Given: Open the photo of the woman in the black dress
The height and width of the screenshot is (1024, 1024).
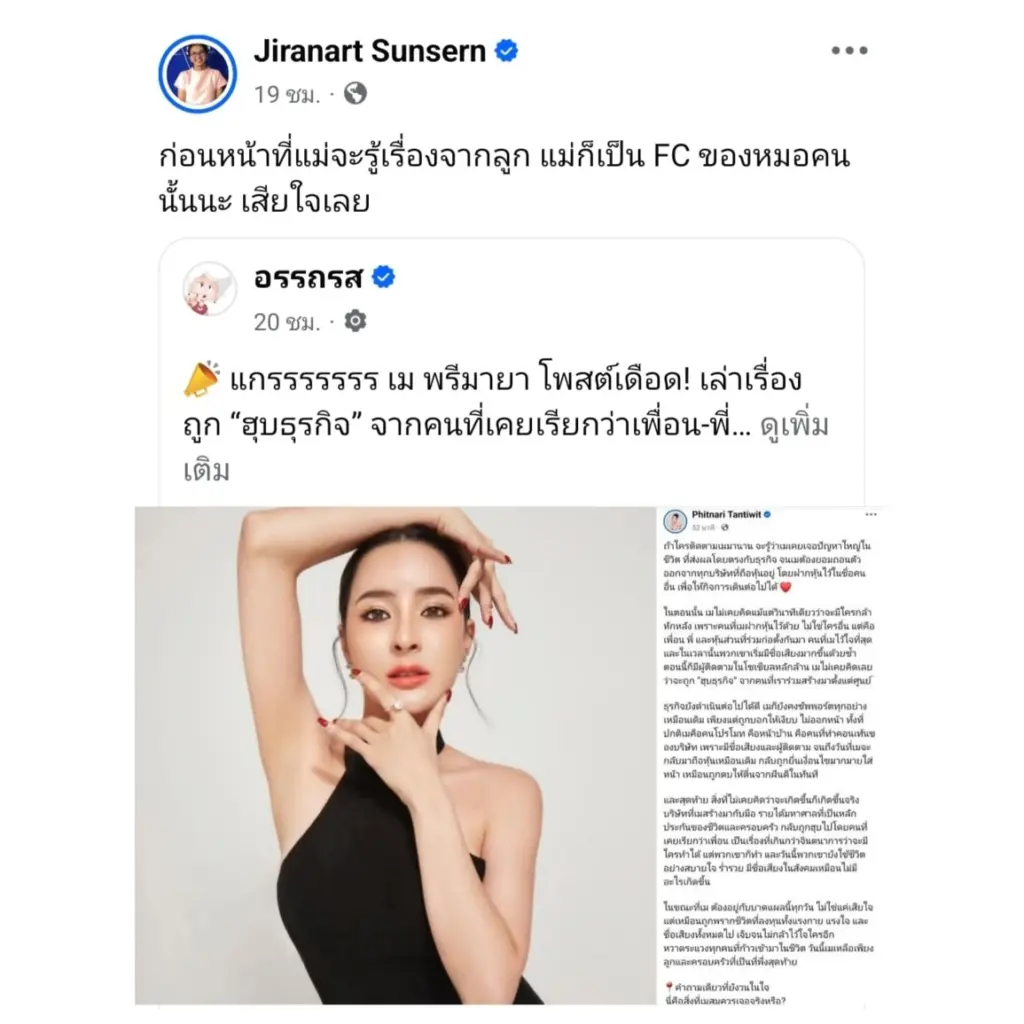Looking at the screenshot, I should [395, 755].
